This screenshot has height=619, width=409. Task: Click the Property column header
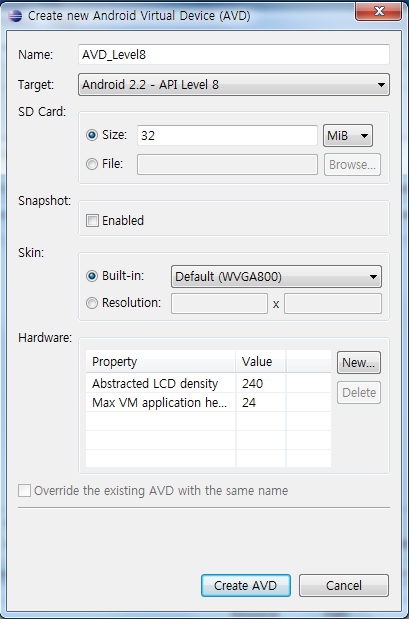pyautogui.click(x=160, y=362)
